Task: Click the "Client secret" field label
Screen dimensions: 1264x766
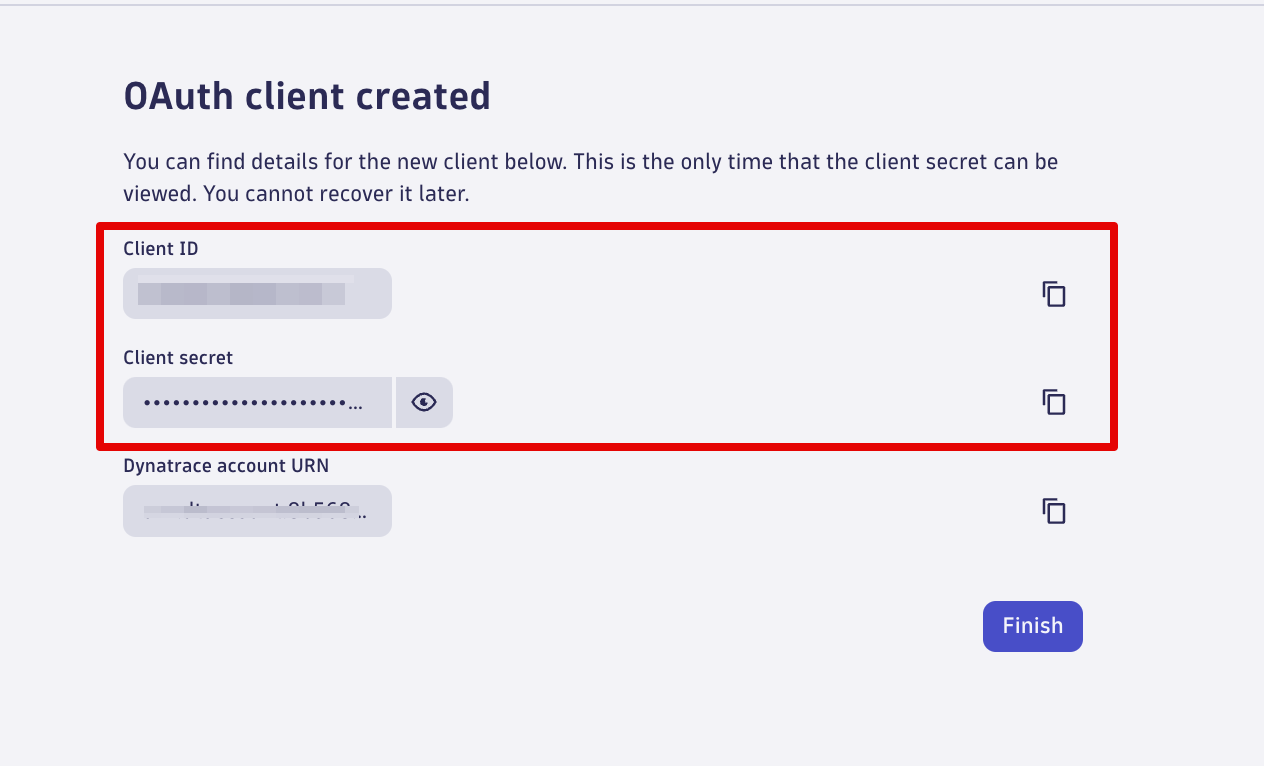Action: point(178,357)
